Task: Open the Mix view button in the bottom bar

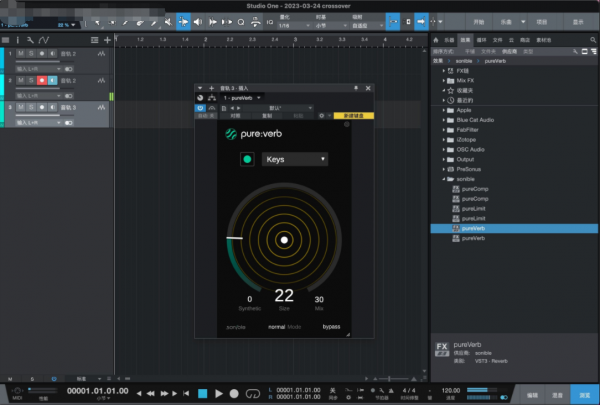Action: pyautogui.click(x=557, y=395)
